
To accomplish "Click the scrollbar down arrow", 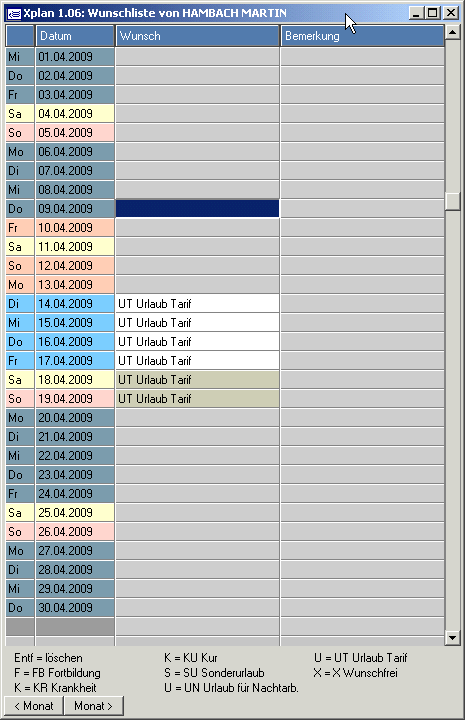I will (453, 637).
